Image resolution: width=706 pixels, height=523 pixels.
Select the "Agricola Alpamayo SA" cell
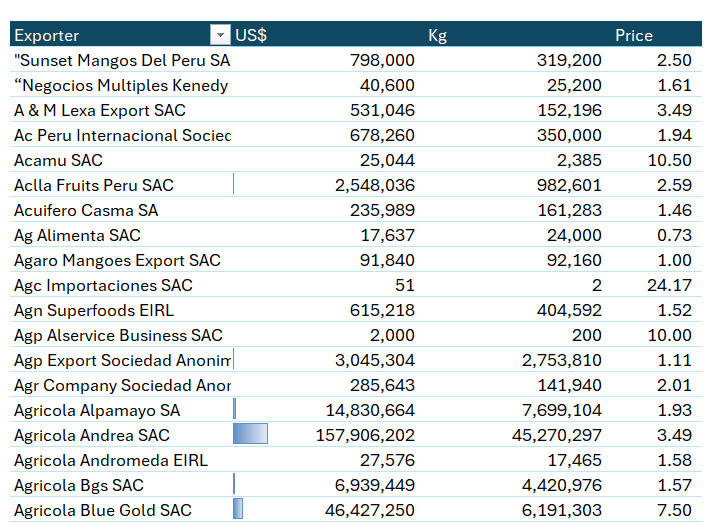(x=121, y=410)
